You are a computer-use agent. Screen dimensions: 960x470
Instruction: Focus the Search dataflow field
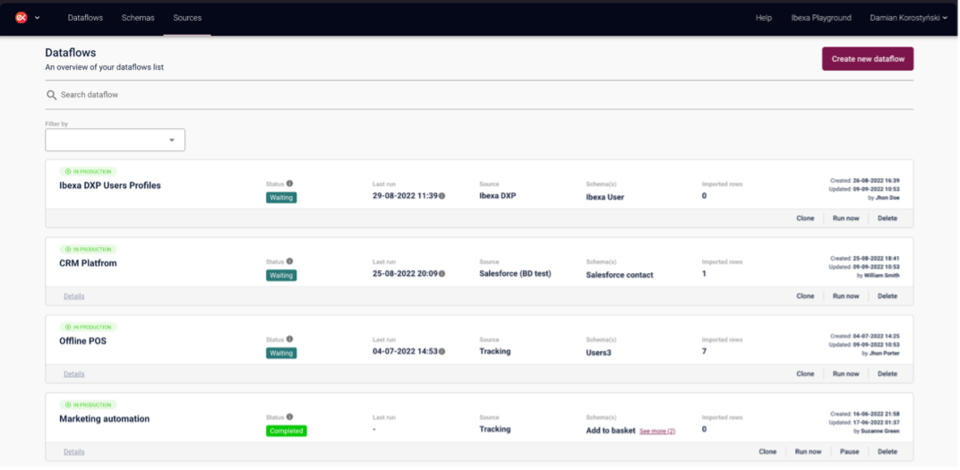click(479, 95)
